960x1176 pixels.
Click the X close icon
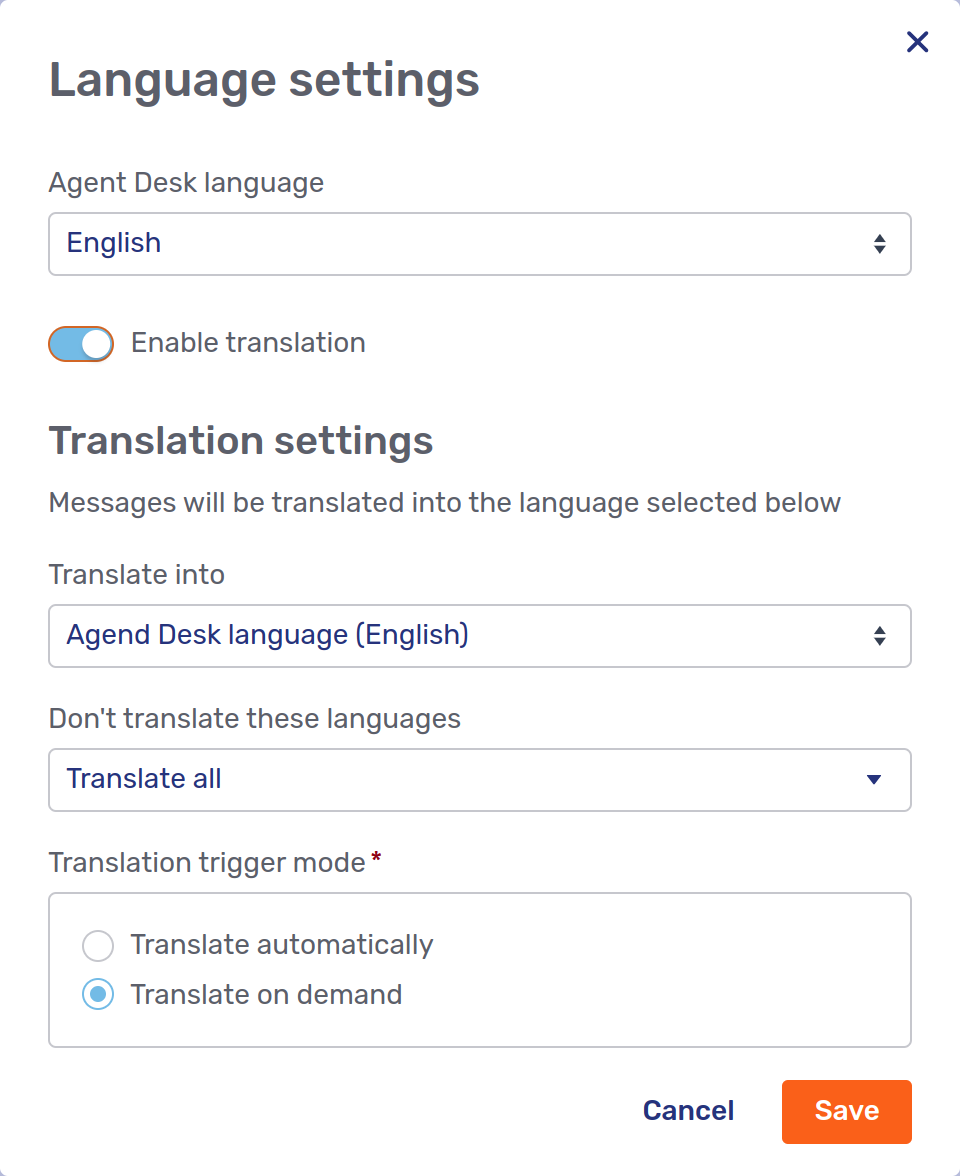917,42
